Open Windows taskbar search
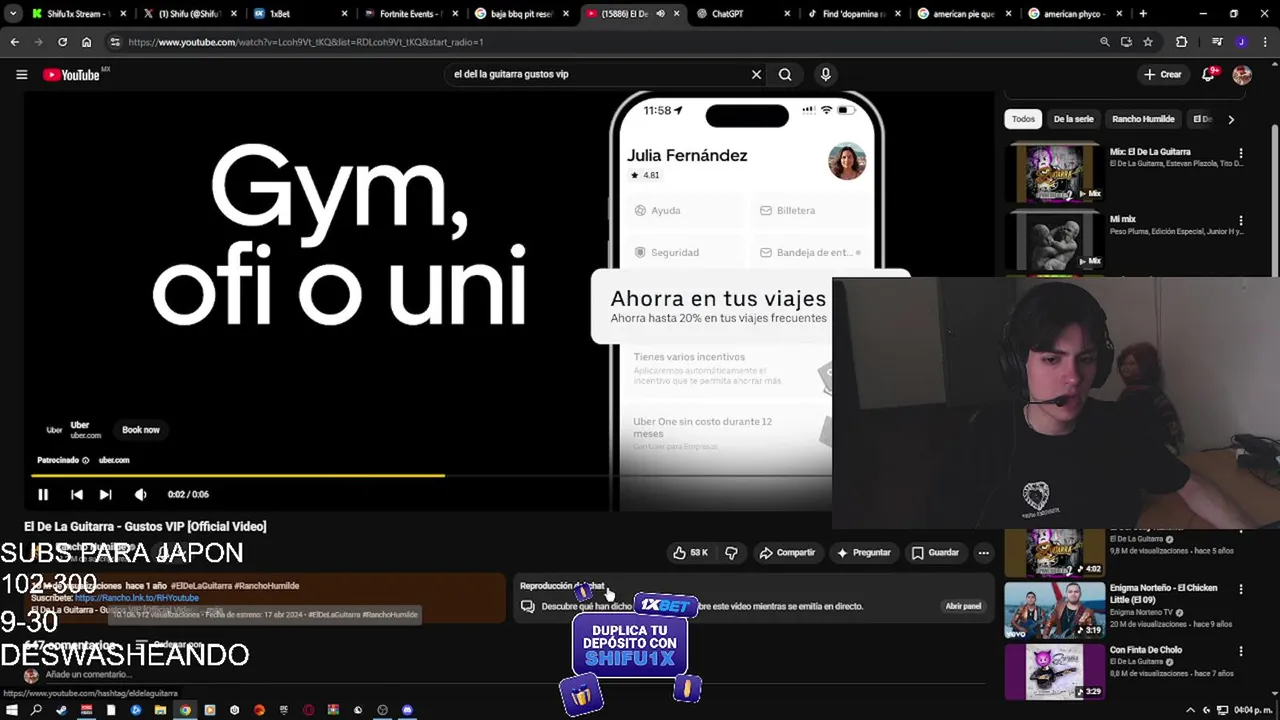 [x=36, y=710]
